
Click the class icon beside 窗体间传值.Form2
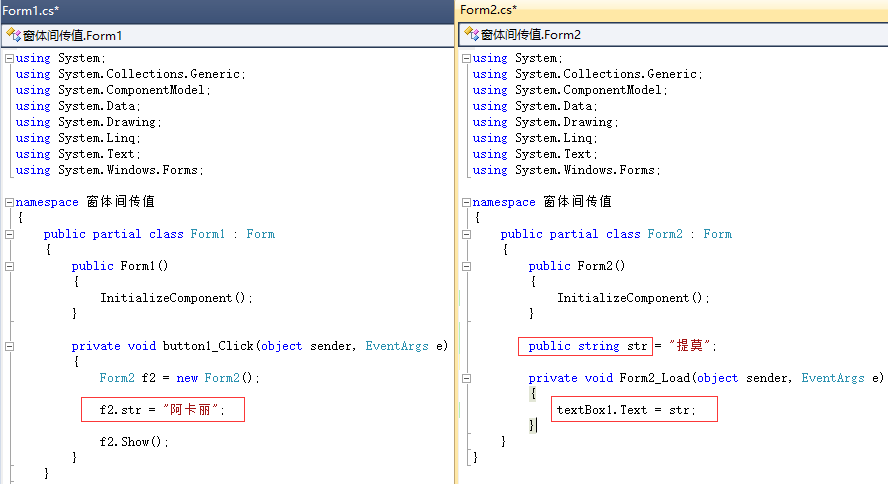[x=471, y=34]
